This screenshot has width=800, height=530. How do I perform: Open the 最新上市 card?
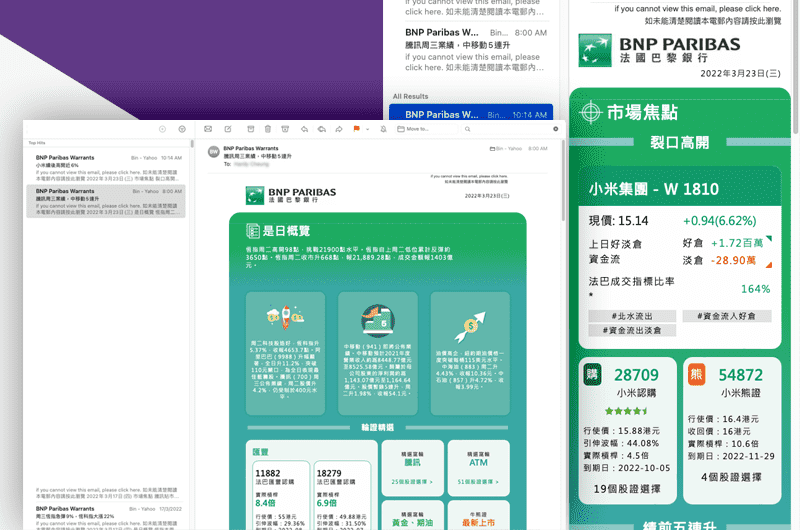point(479,516)
